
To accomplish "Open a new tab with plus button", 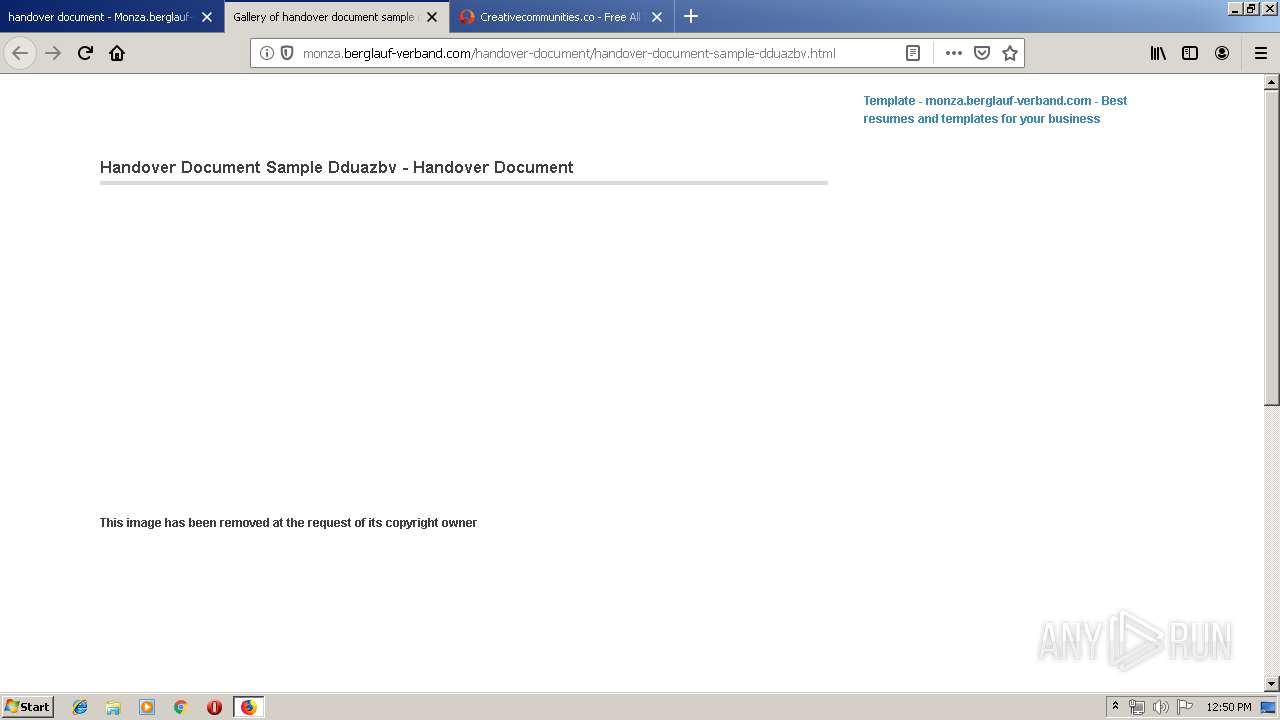I will tap(691, 16).
